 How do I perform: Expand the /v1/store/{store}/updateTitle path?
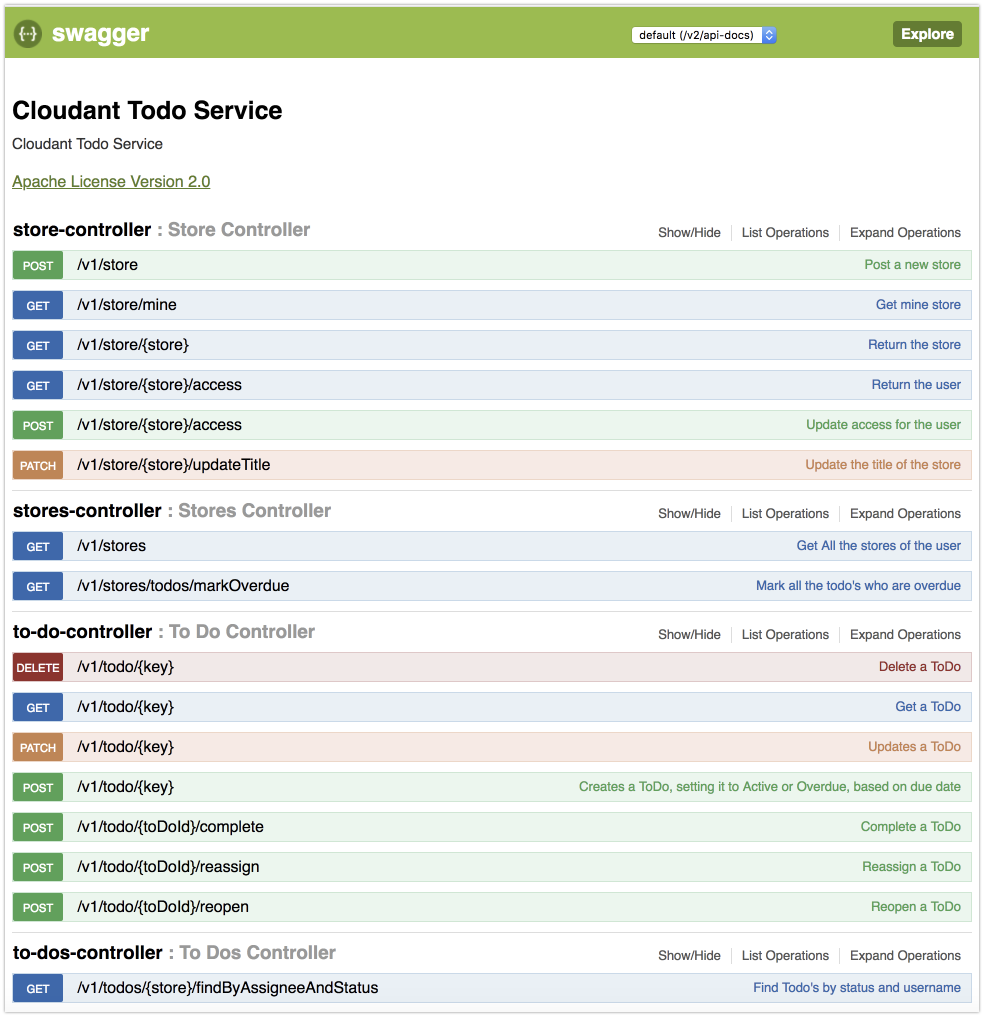173,465
